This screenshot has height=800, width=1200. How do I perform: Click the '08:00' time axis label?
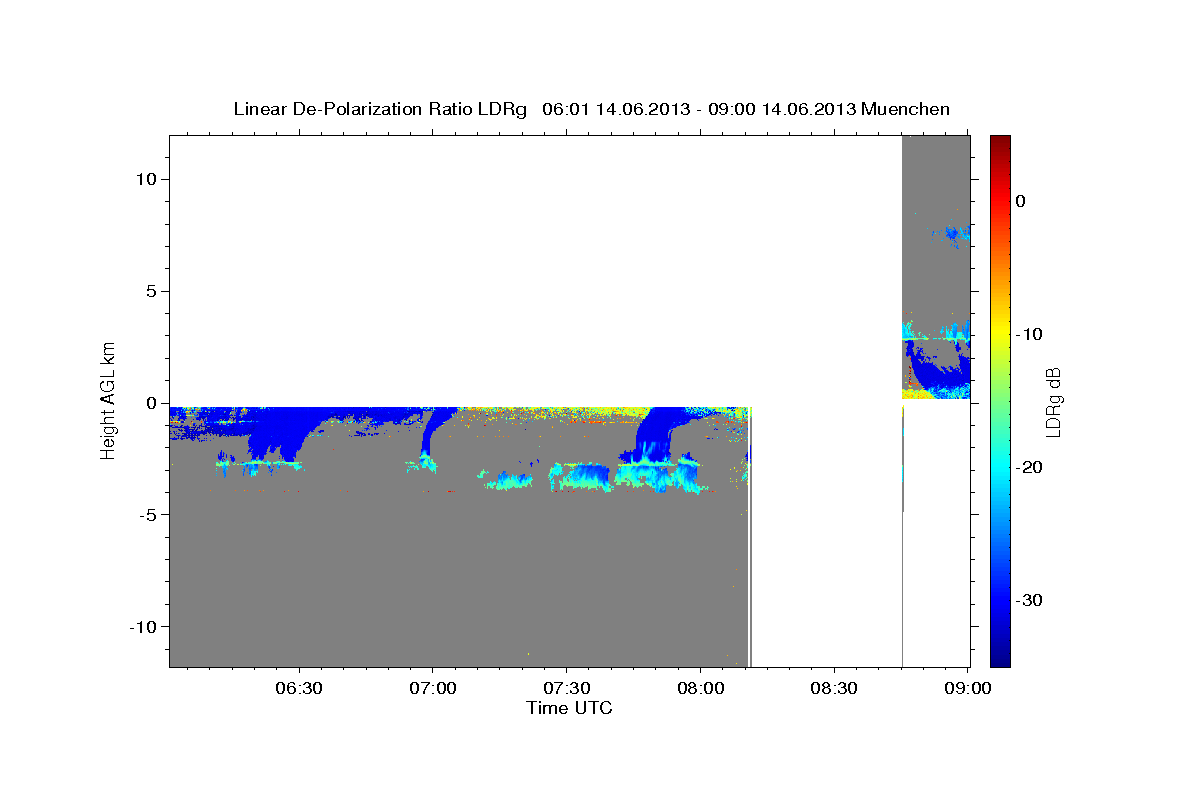701,689
